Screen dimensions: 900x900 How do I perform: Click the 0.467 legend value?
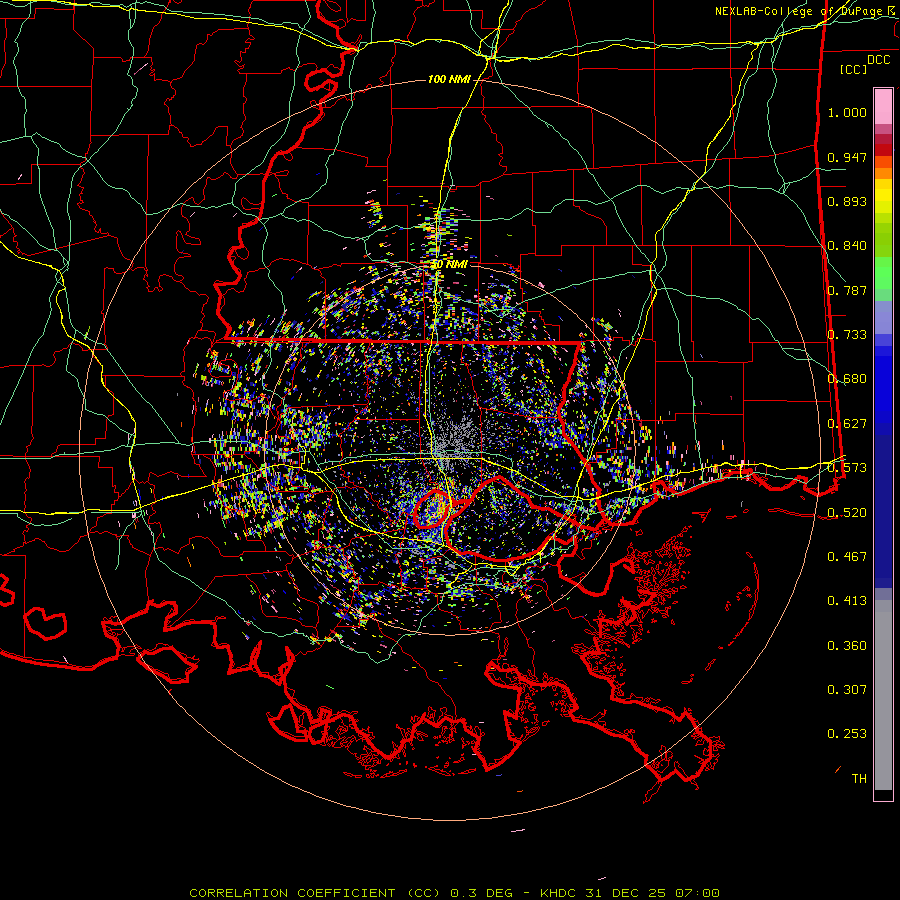[847, 557]
